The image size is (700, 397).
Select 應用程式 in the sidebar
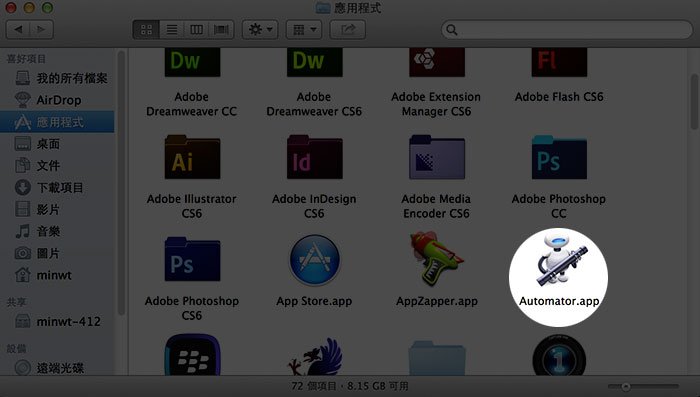[57, 122]
